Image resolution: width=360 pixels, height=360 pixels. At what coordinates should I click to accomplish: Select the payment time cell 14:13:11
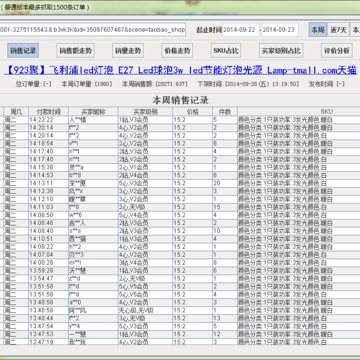48,183
